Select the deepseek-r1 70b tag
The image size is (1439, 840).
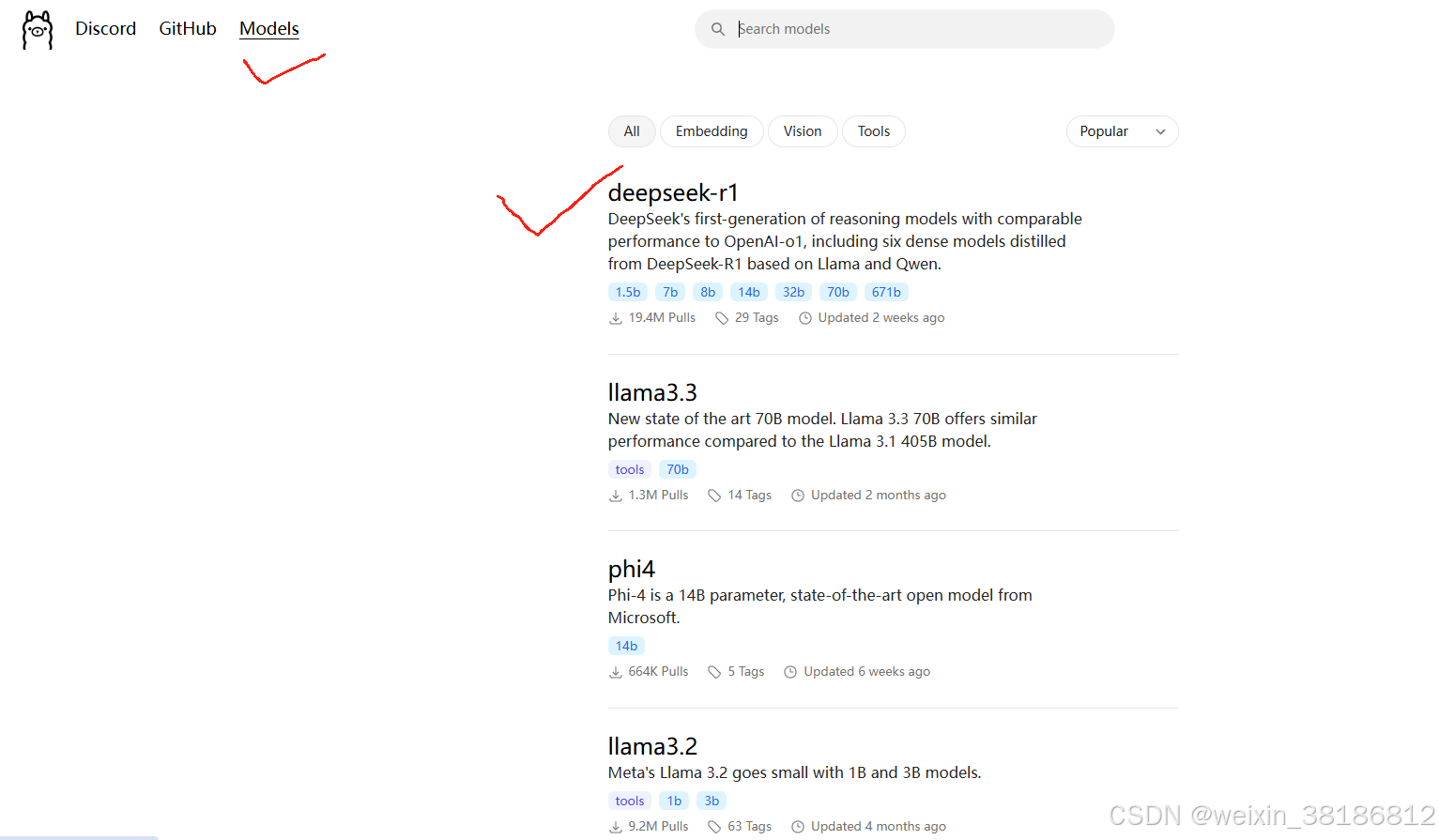coord(838,292)
